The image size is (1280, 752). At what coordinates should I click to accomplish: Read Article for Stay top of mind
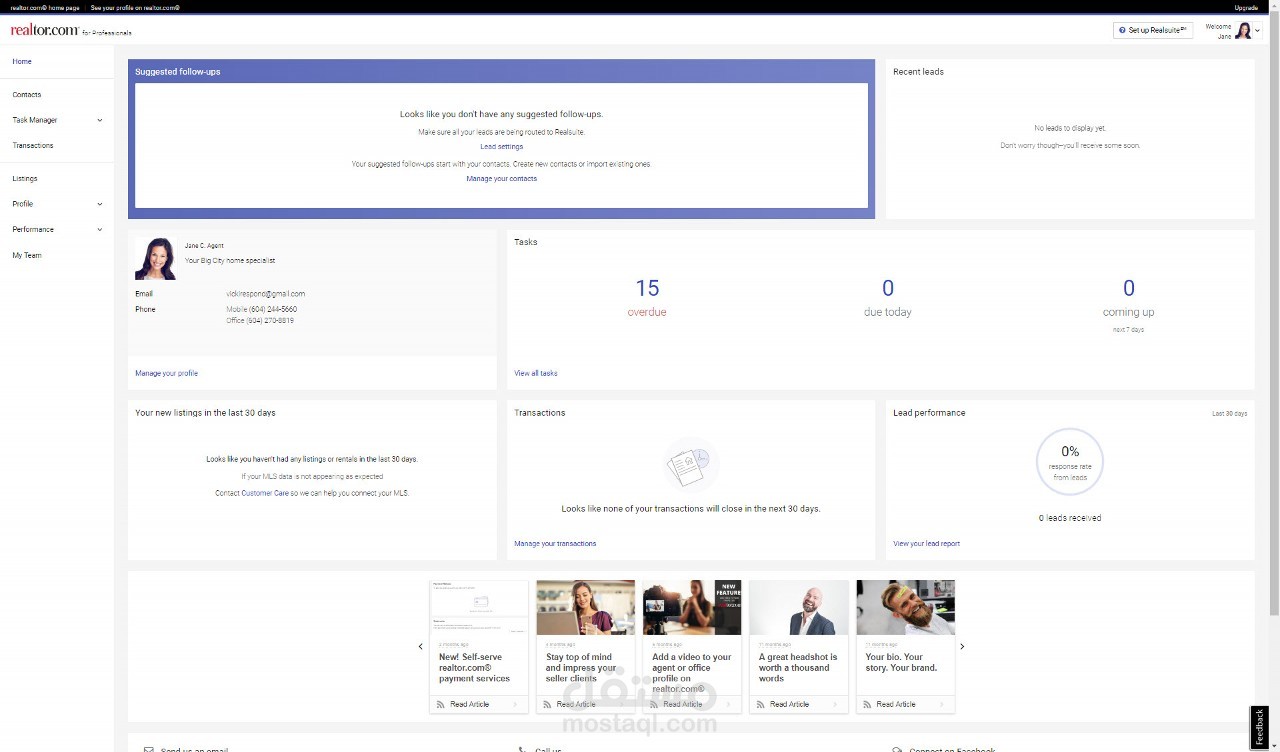click(x=576, y=704)
